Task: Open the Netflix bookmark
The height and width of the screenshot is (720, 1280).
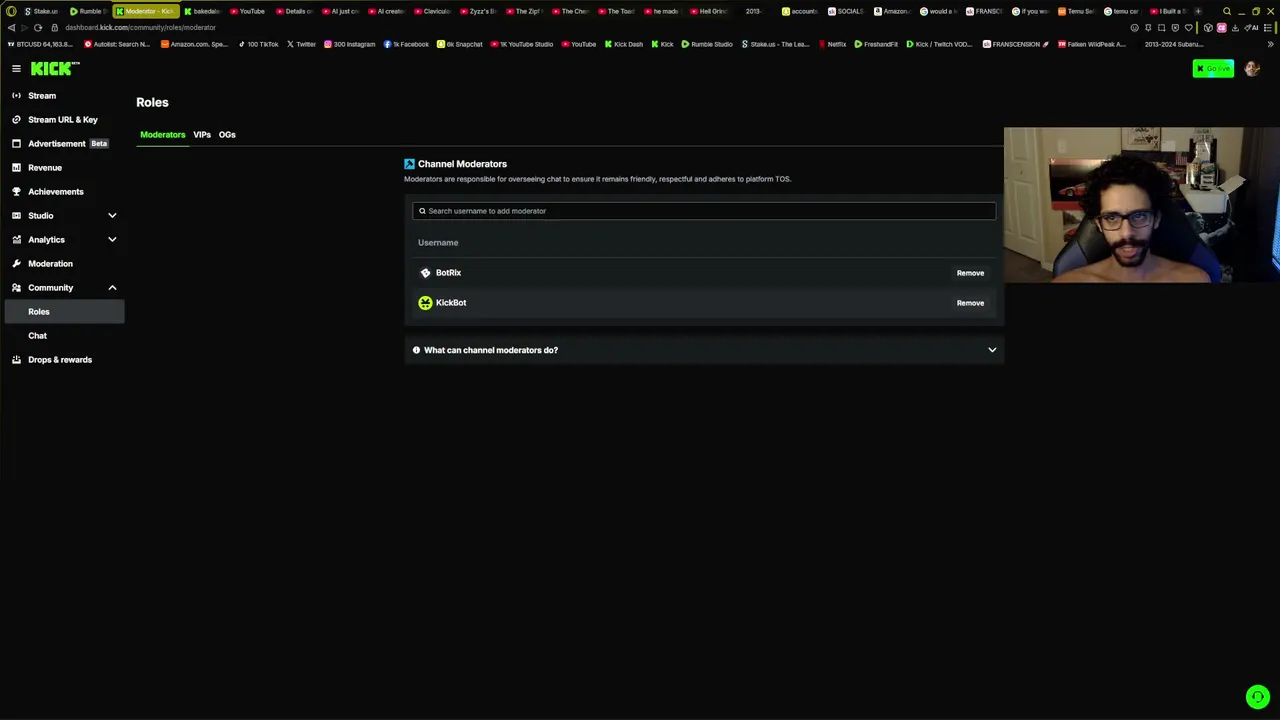Action: click(x=832, y=44)
